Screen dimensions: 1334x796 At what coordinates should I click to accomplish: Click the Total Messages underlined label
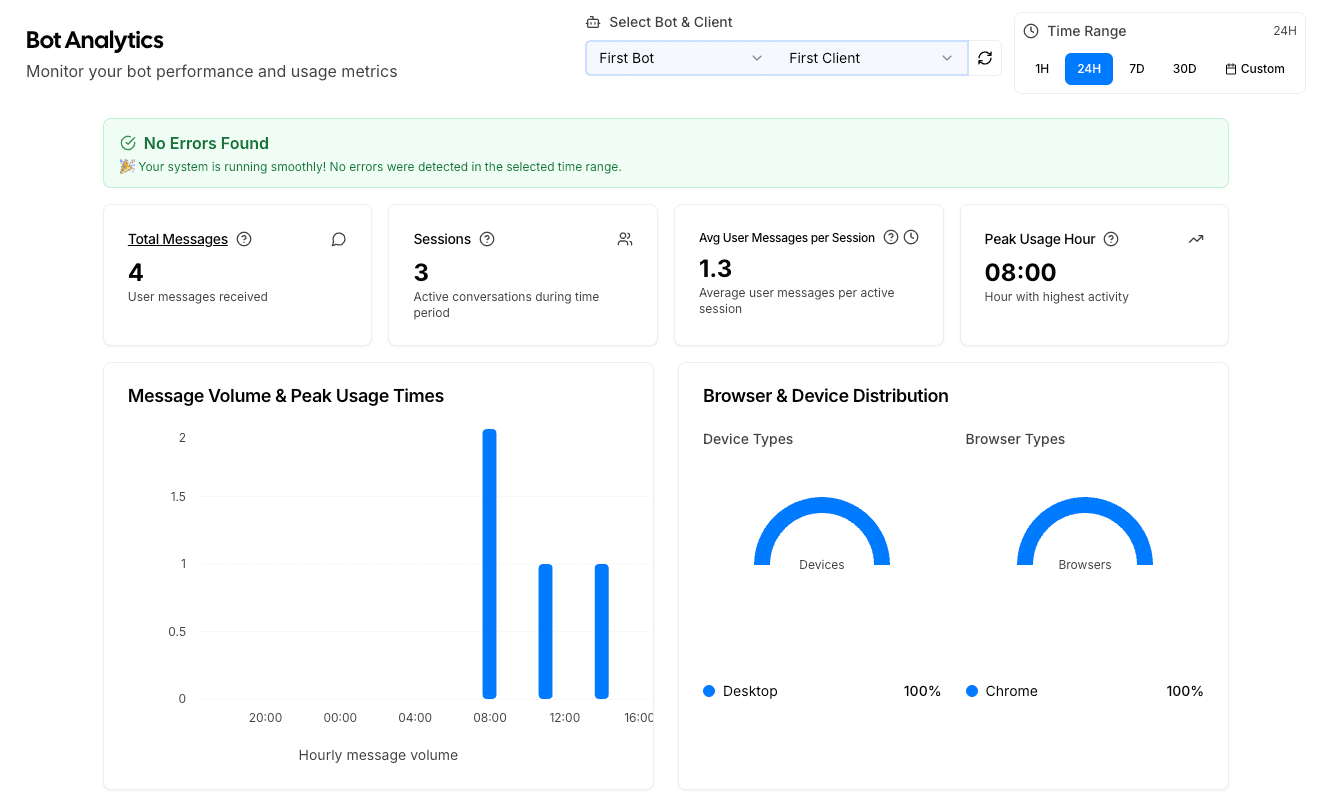(x=178, y=239)
